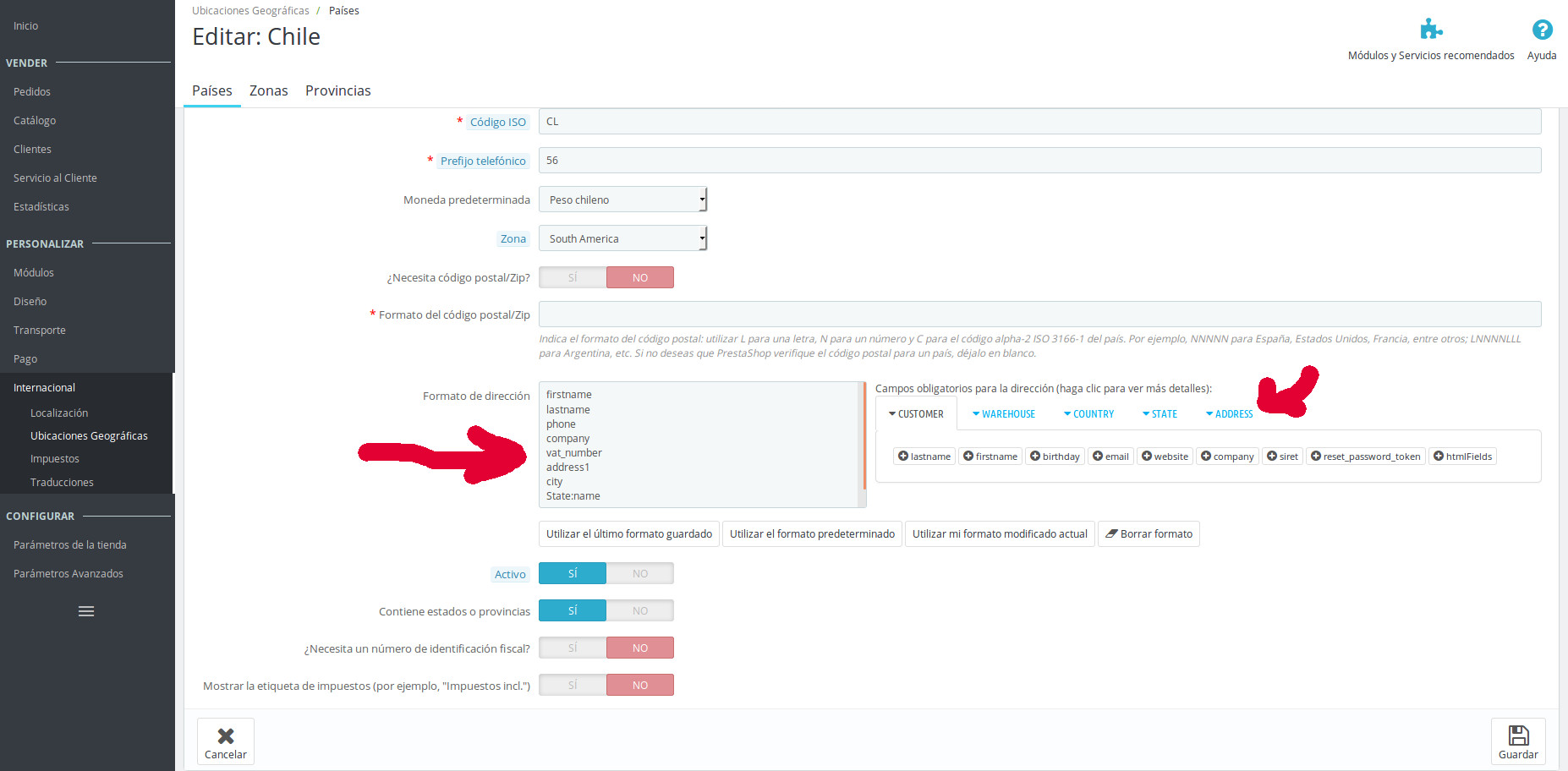This screenshot has height=771, width=1568.
Task: Expand the COUNTRY fields tab
Action: tap(1089, 414)
